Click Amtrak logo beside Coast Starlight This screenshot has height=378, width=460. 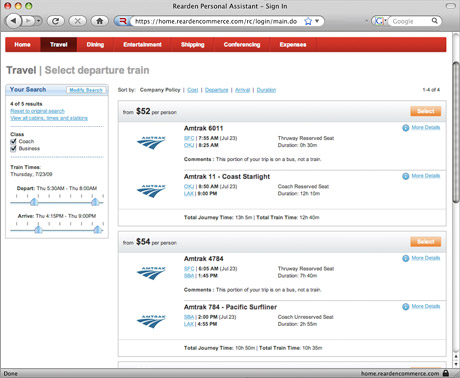coord(151,191)
